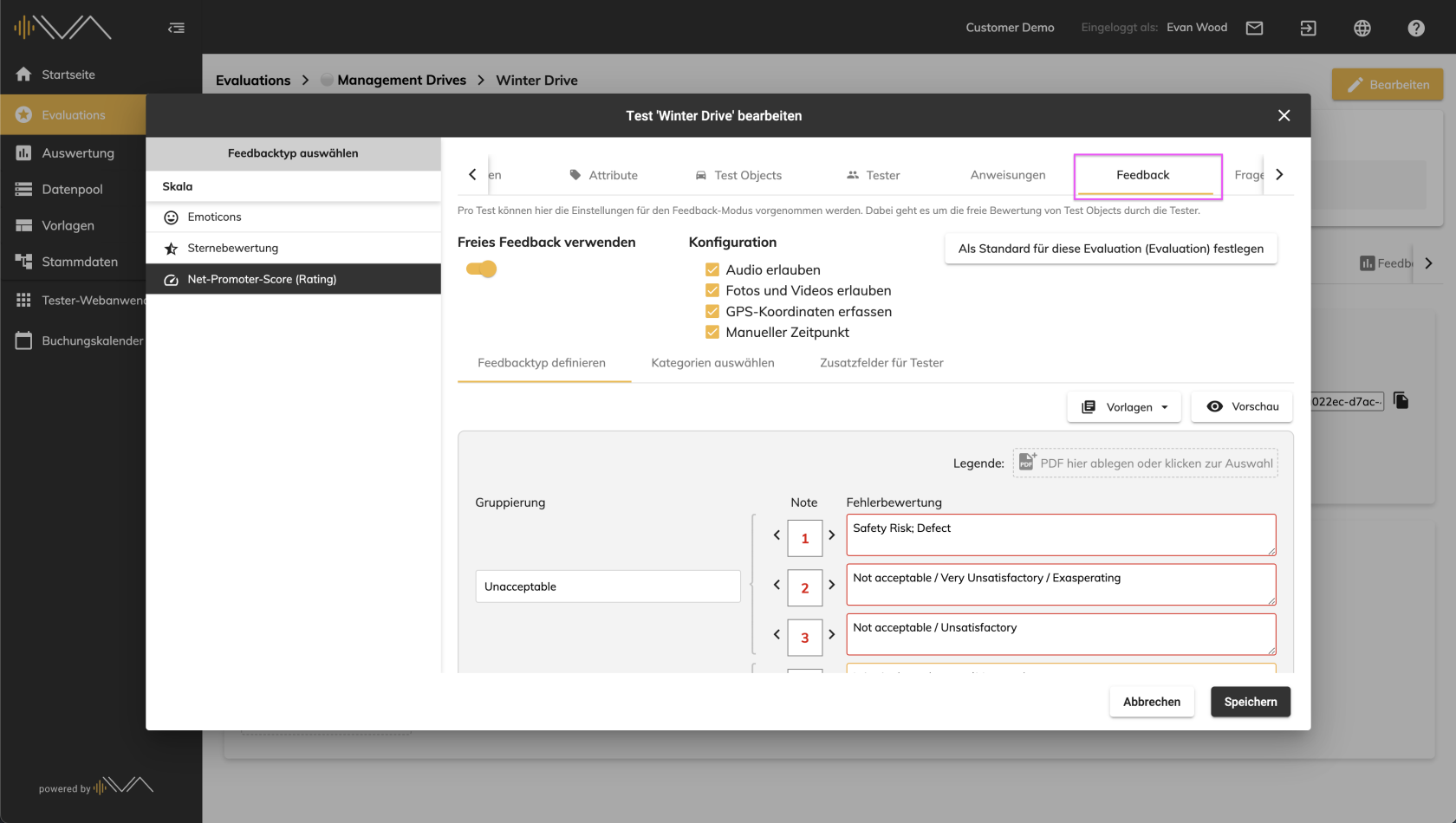Viewport: 1456px width, 823px height.
Task: Select the Skala feedback type
Action: pos(293,186)
